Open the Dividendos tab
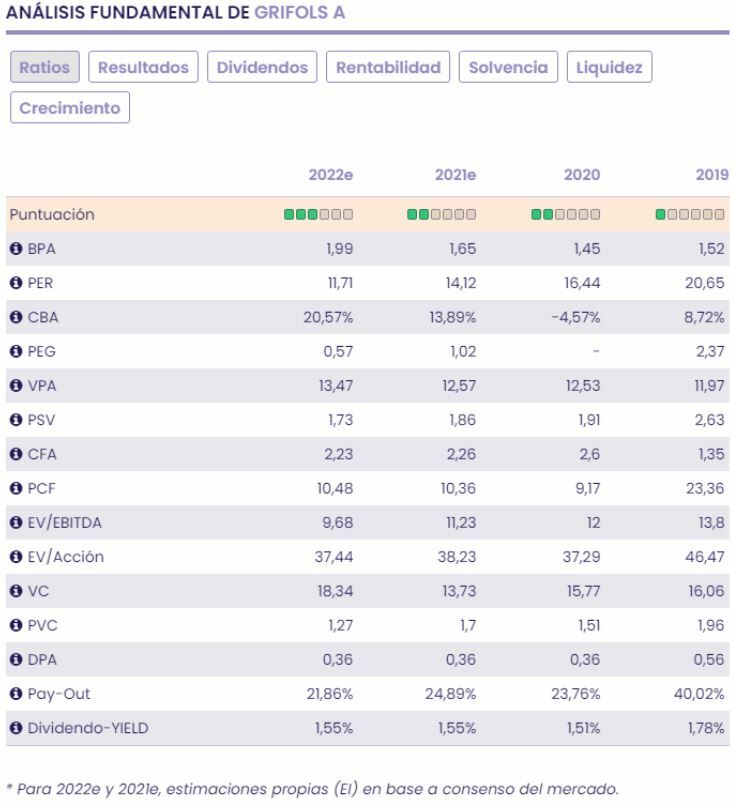The width and height of the screenshot is (733, 803). 262,68
